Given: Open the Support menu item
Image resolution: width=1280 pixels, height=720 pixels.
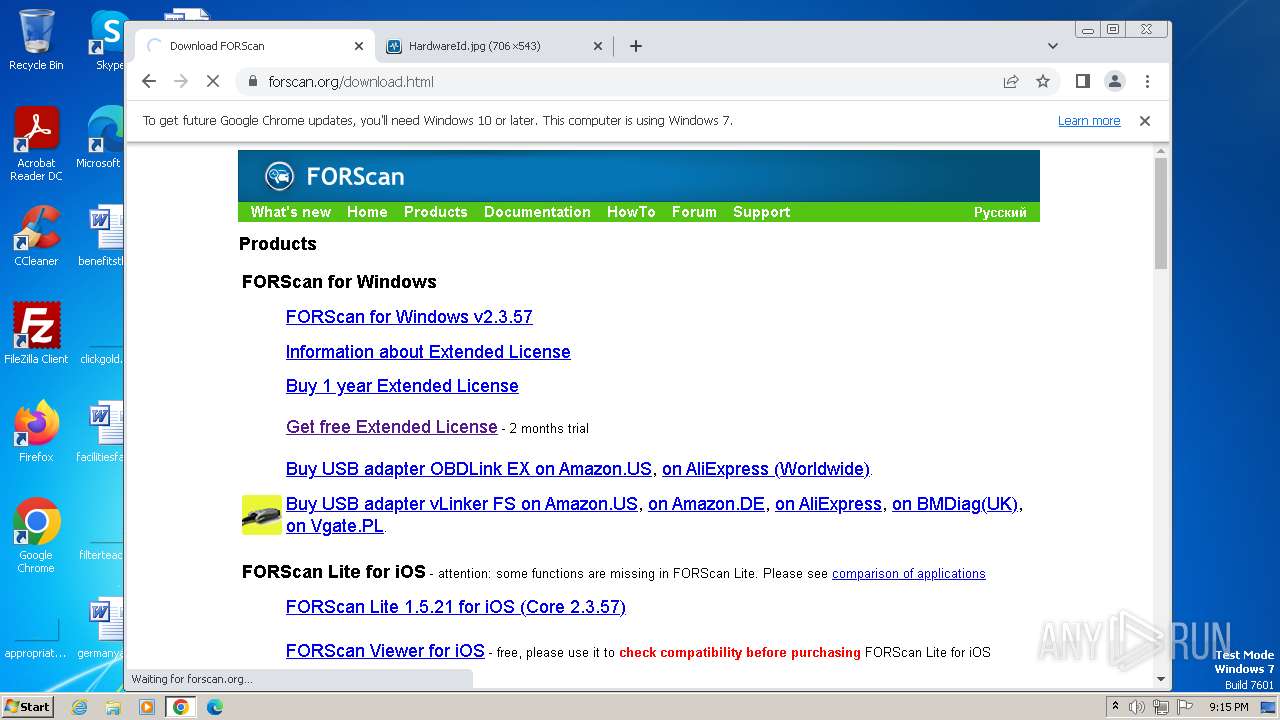Looking at the screenshot, I should tap(761, 212).
